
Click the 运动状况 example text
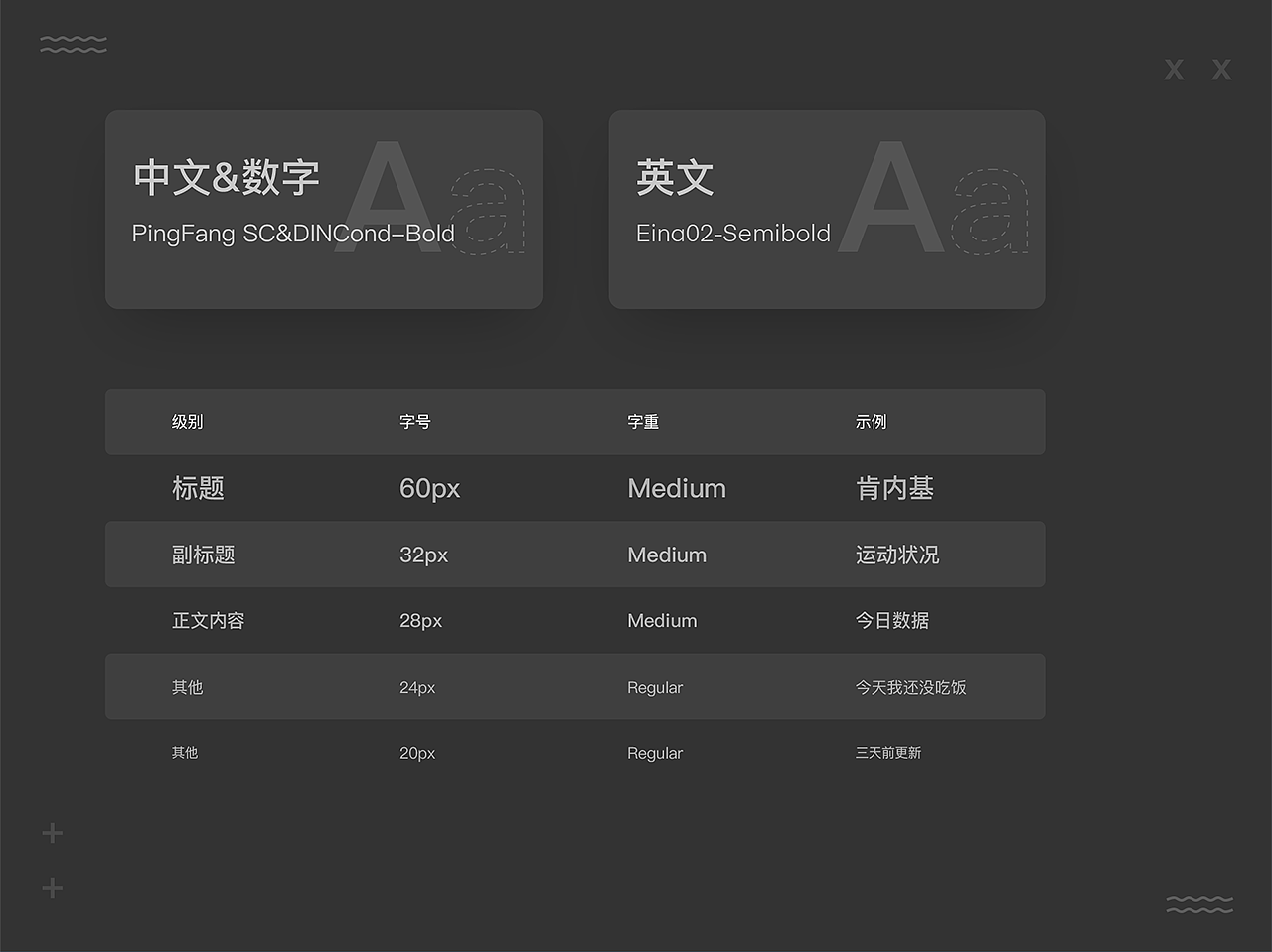pyautogui.click(x=897, y=555)
